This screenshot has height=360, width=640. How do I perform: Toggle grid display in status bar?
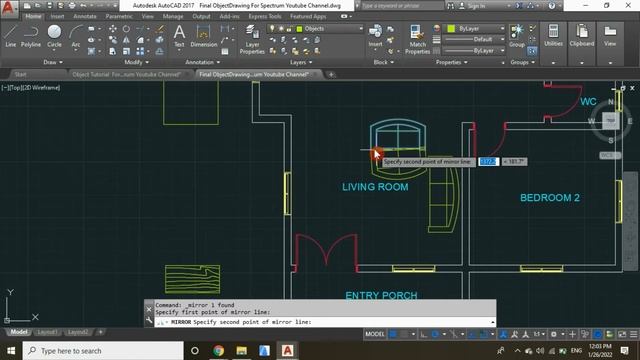(393, 334)
